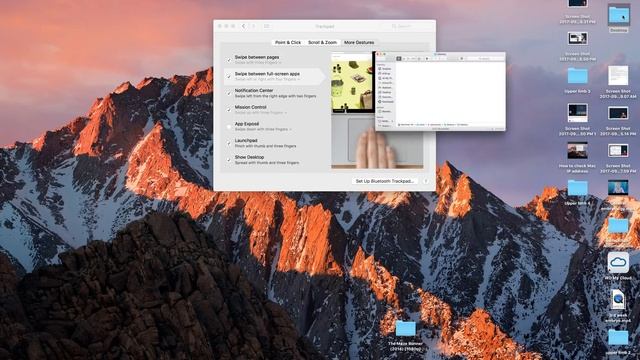The width and height of the screenshot is (640, 360).
Task: Open the Swipe between full-screen apps gesture dropdown
Action: [267, 79]
